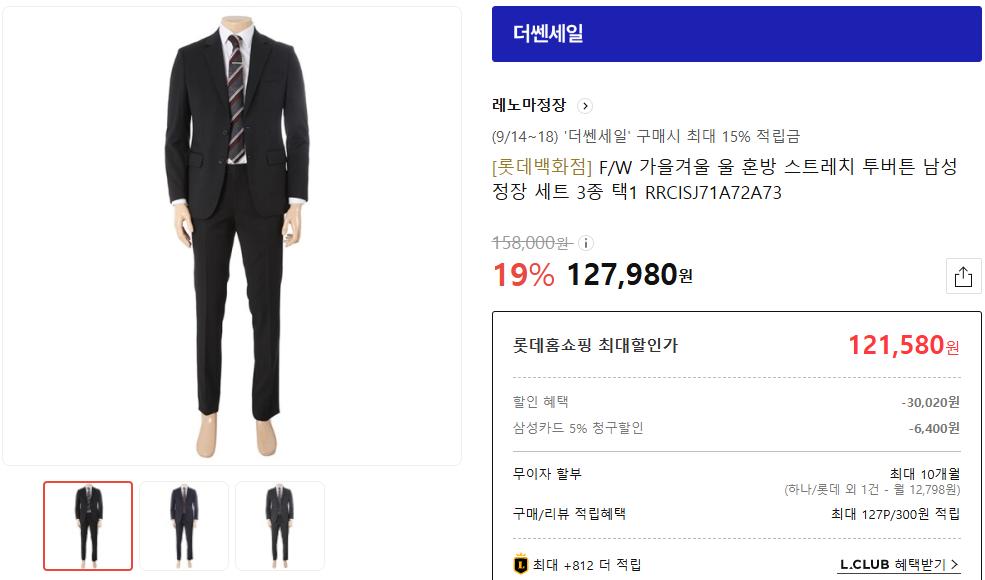Image resolution: width=985 pixels, height=580 pixels.
Task: Open the 레노마정장 brand link
Action: pos(529,105)
